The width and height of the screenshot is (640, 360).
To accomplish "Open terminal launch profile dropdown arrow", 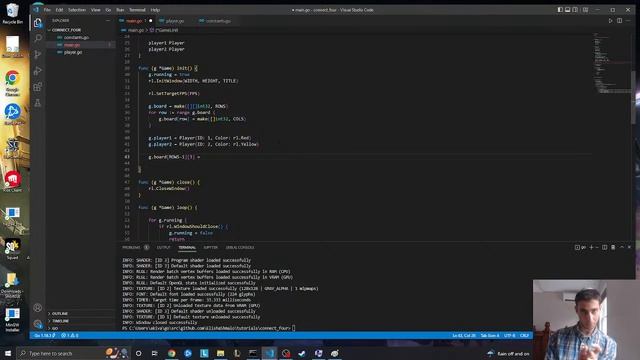I will click(597, 247).
